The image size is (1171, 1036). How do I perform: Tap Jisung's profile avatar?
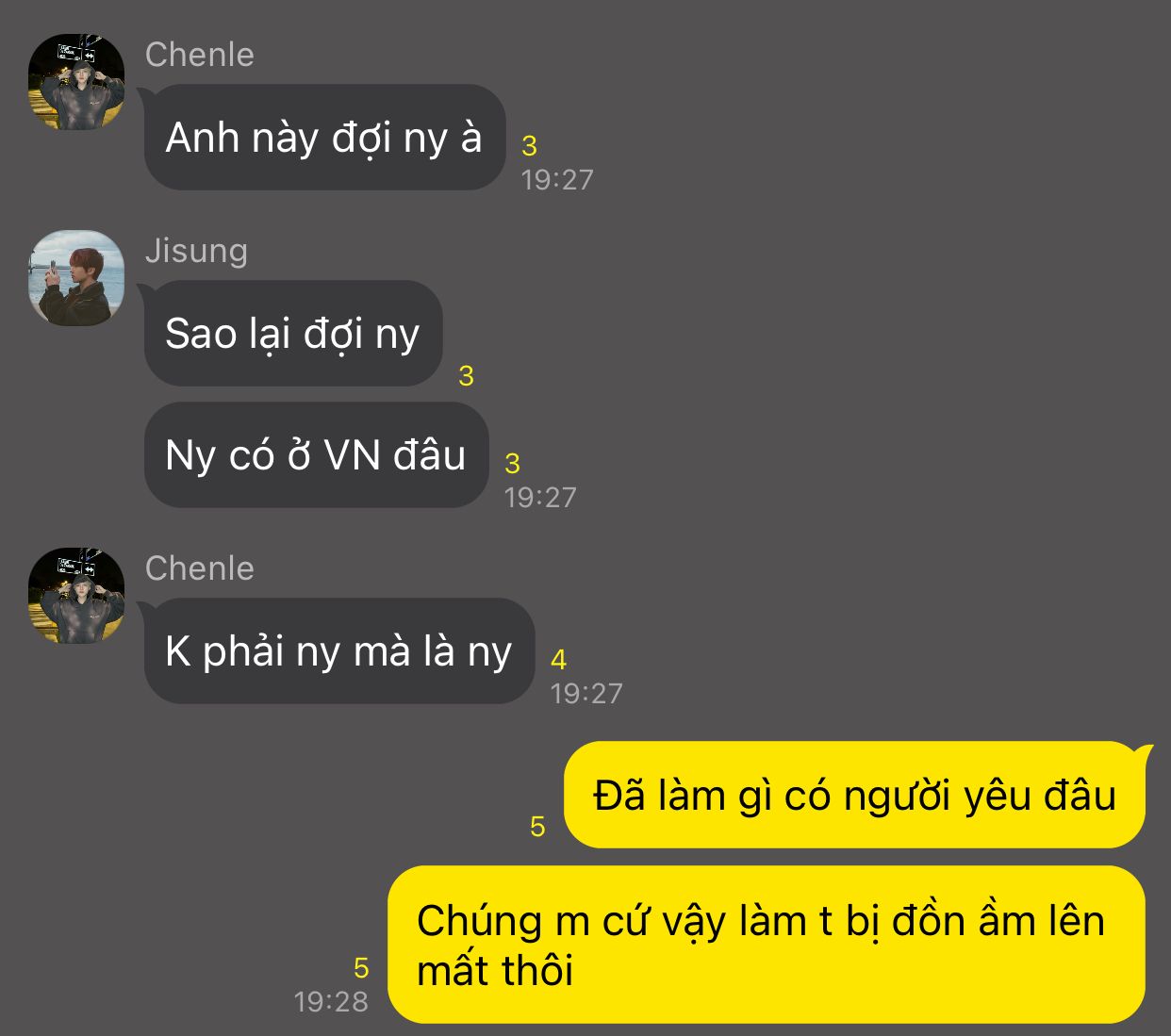[x=76, y=278]
